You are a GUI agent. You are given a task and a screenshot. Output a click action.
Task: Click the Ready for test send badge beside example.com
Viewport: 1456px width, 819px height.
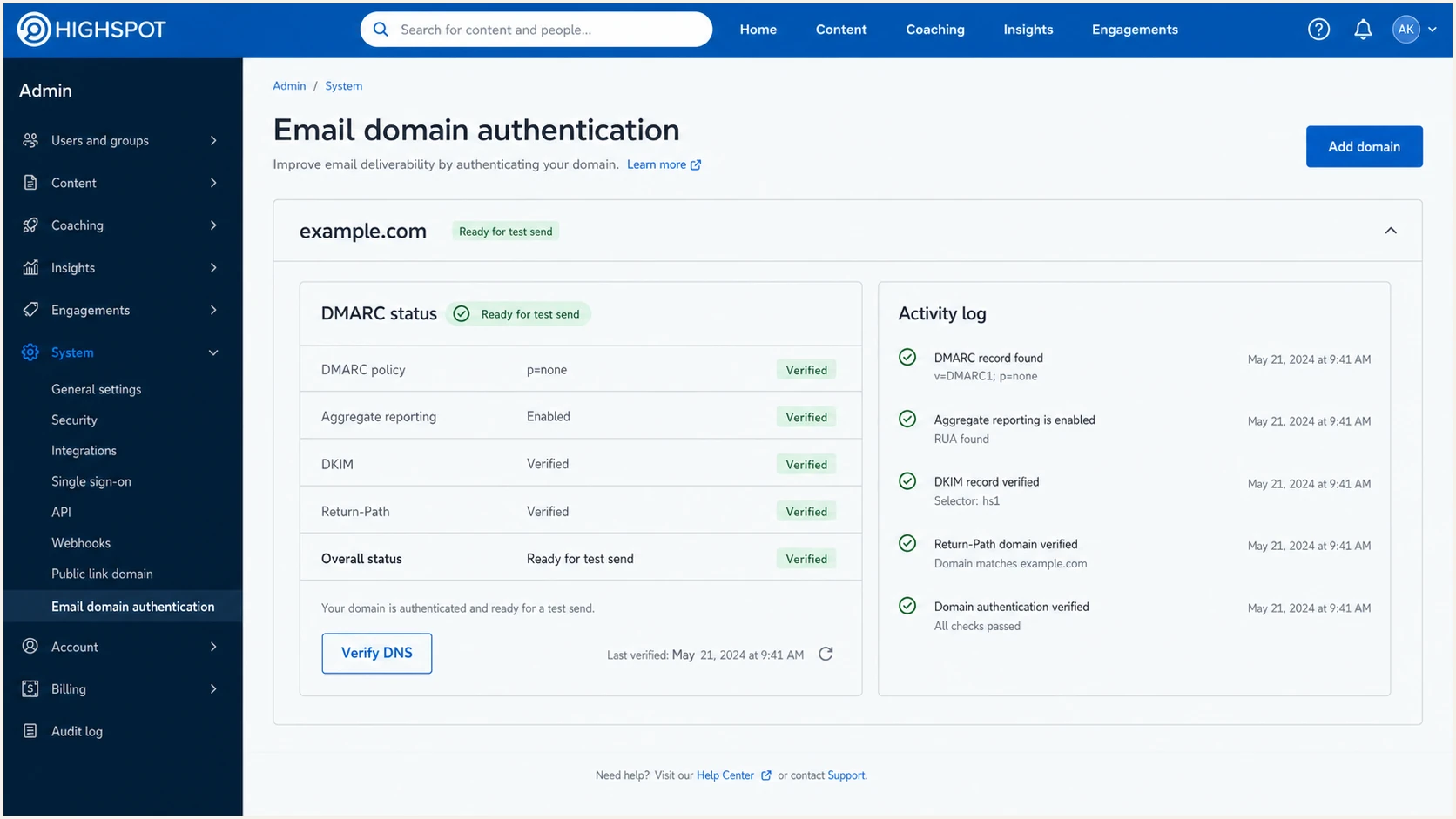coord(505,232)
